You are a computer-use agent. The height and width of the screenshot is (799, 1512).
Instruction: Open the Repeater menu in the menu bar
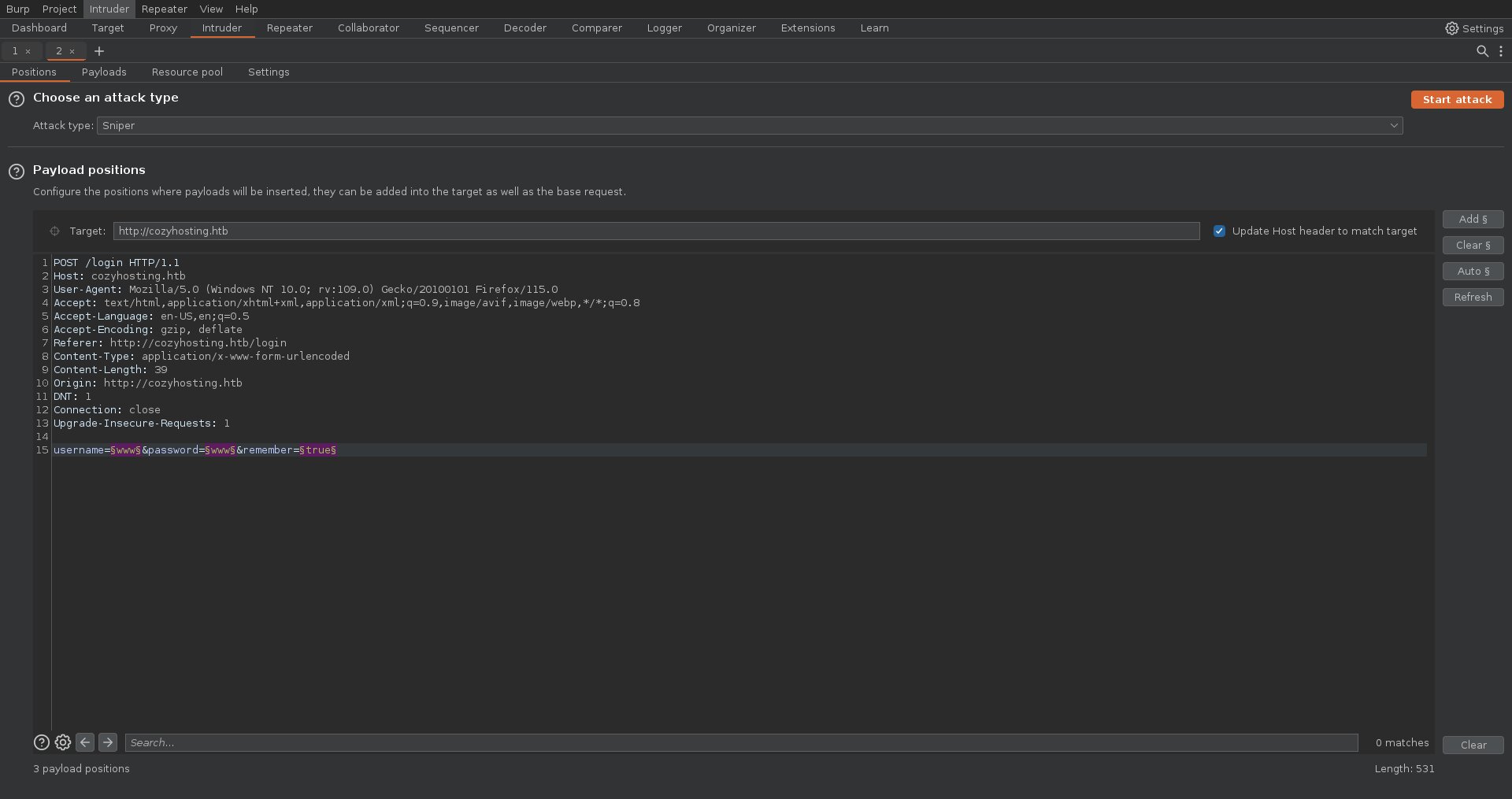165,9
